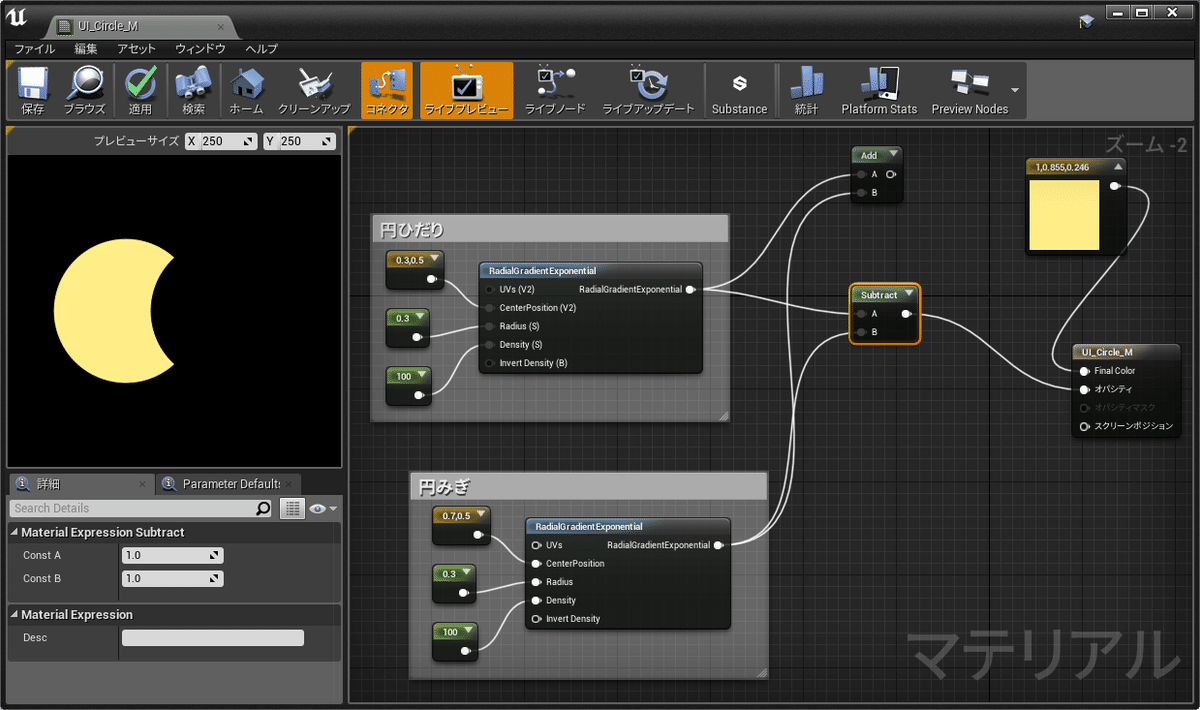Open the ブラウズ (Browse) toolbar icon

click(85, 91)
